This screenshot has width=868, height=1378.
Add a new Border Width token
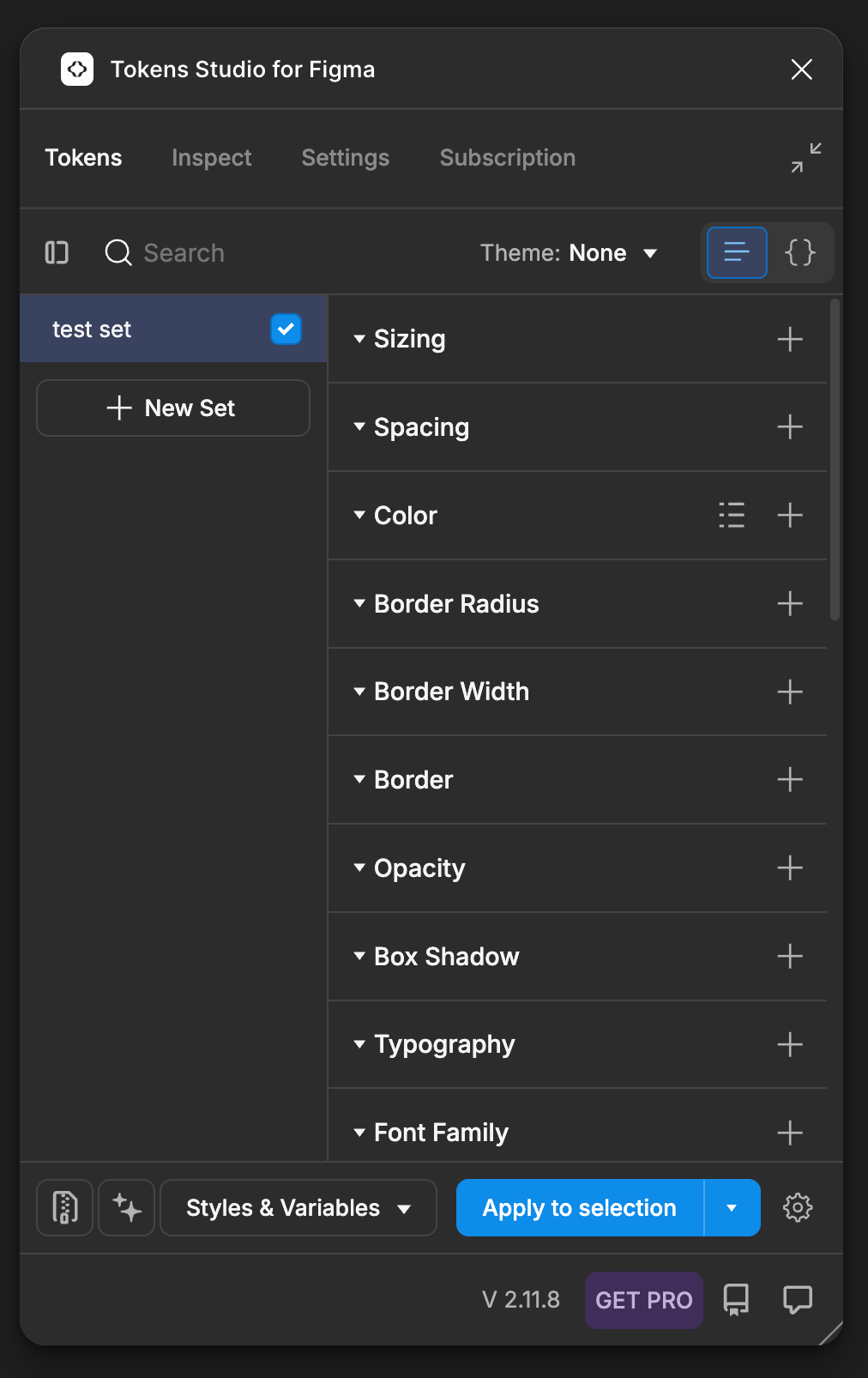pos(790,692)
